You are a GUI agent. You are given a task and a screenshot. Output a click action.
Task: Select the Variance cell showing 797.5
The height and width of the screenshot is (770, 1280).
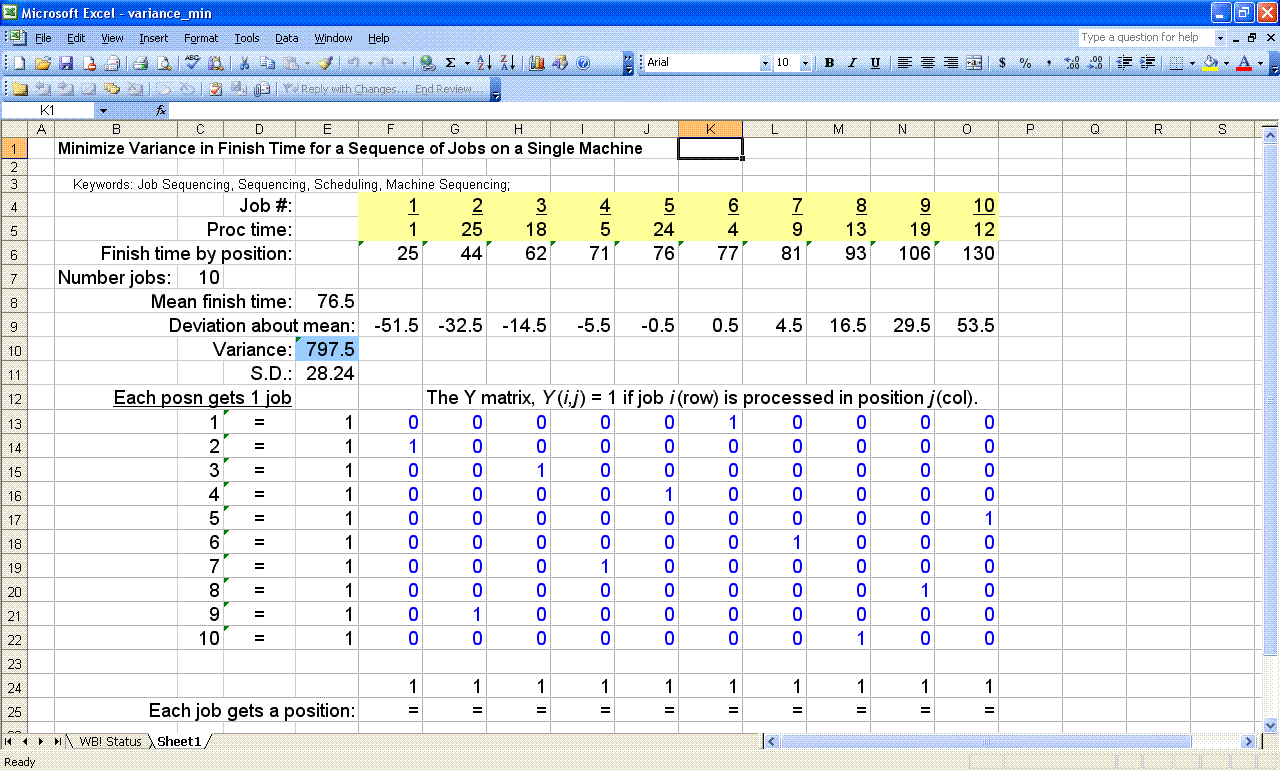[x=327, y=349]
